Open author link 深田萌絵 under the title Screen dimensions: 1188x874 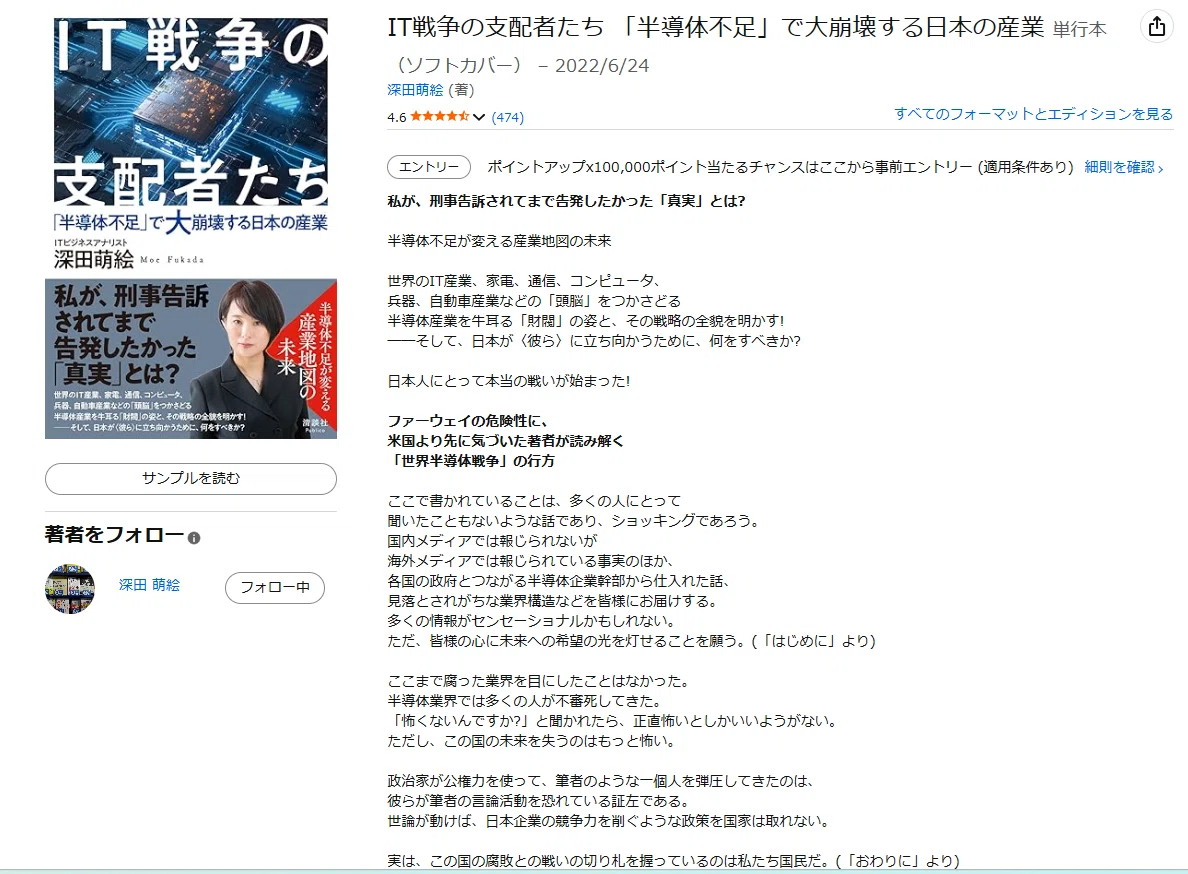[x=415, y=90]
